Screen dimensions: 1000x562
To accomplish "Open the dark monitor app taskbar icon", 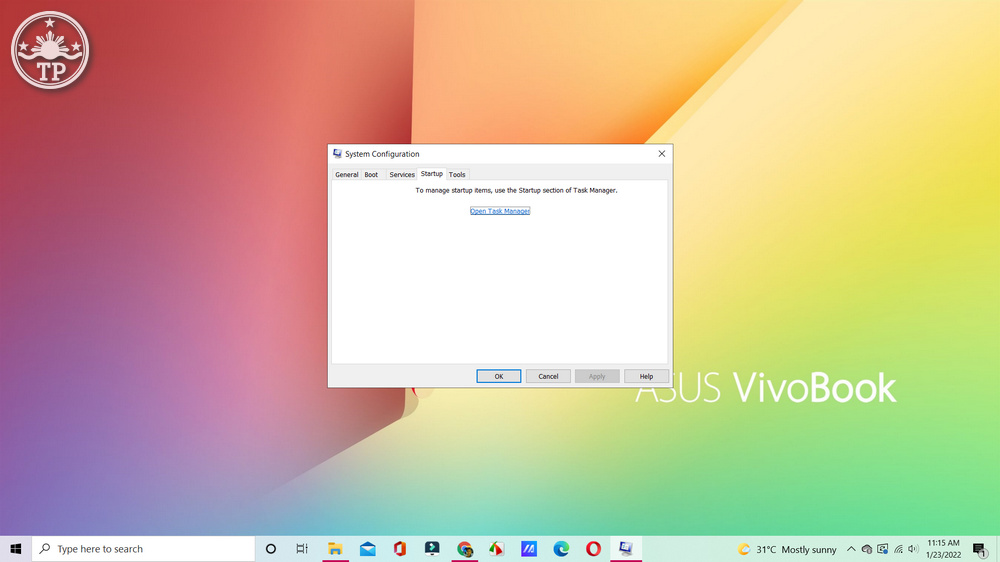I will (432, 549).
